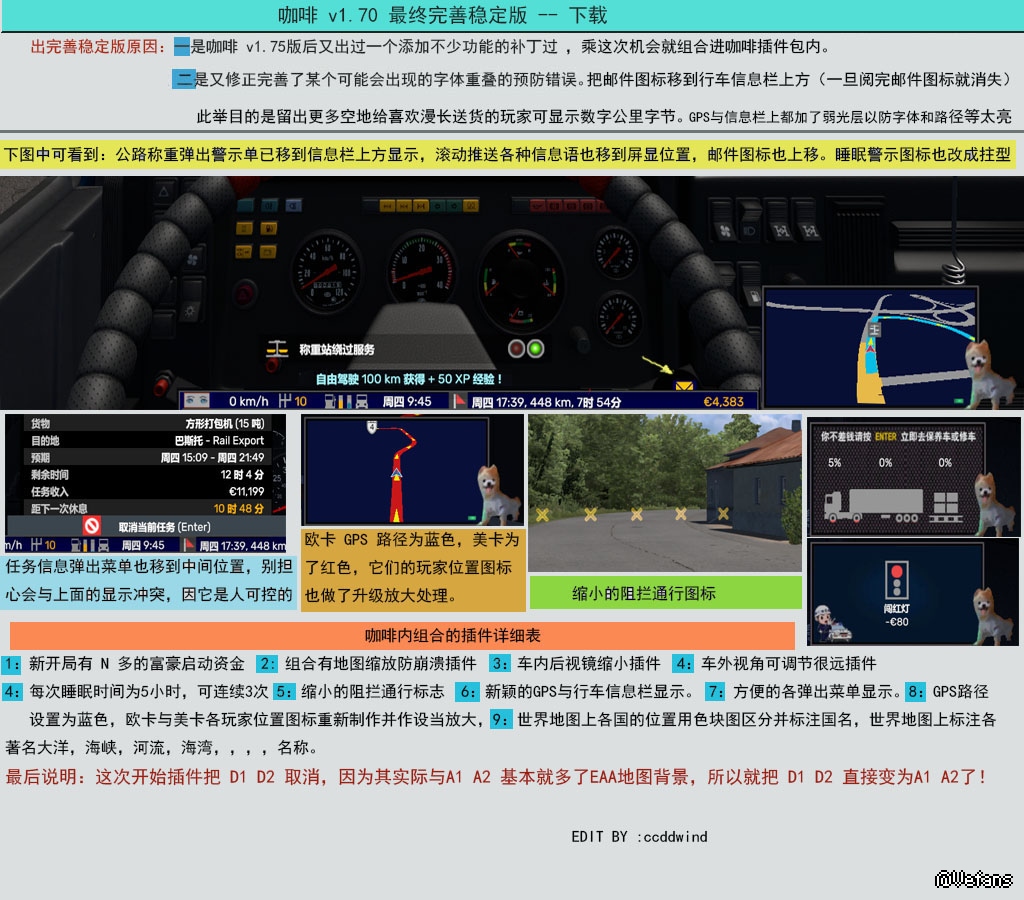Image resolution: width=1024 pixels, height=900 pixels.
Task: Click the blue '二' marker square
Action: click(x=184, y=79)
